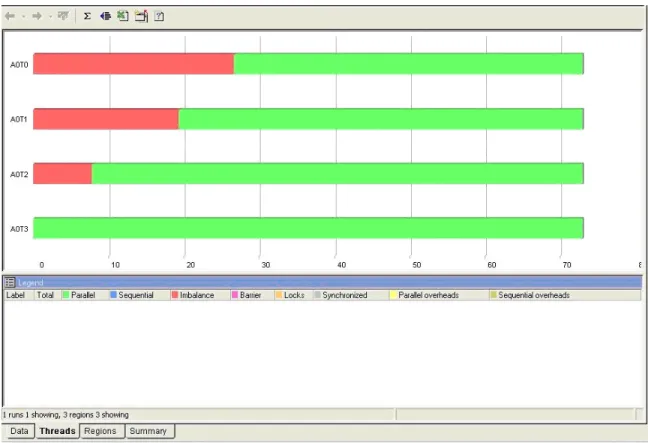Click the Parallel legend column label
The width and height of the screenshot is (648, 443).
click(x=83, y=295)
